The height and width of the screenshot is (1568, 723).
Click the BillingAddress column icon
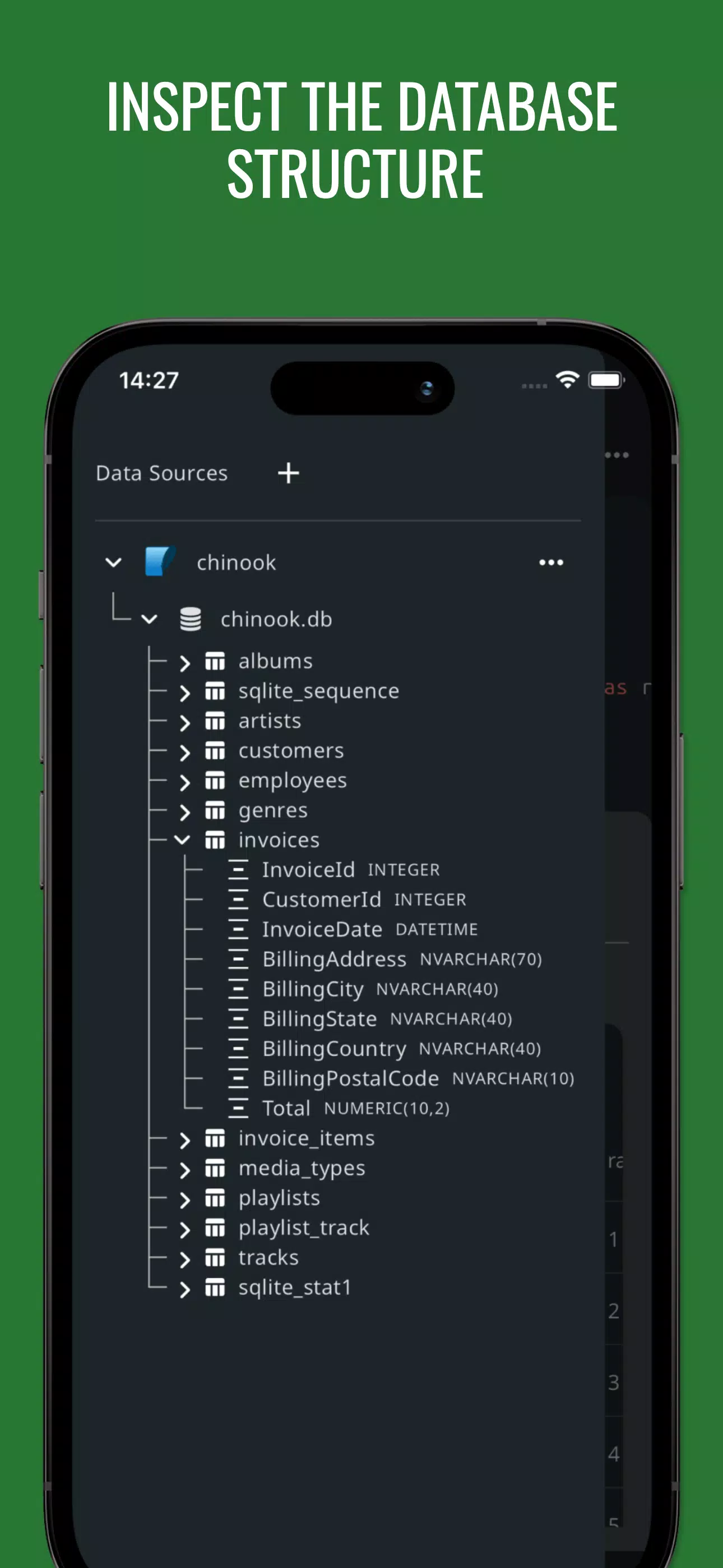239,960
